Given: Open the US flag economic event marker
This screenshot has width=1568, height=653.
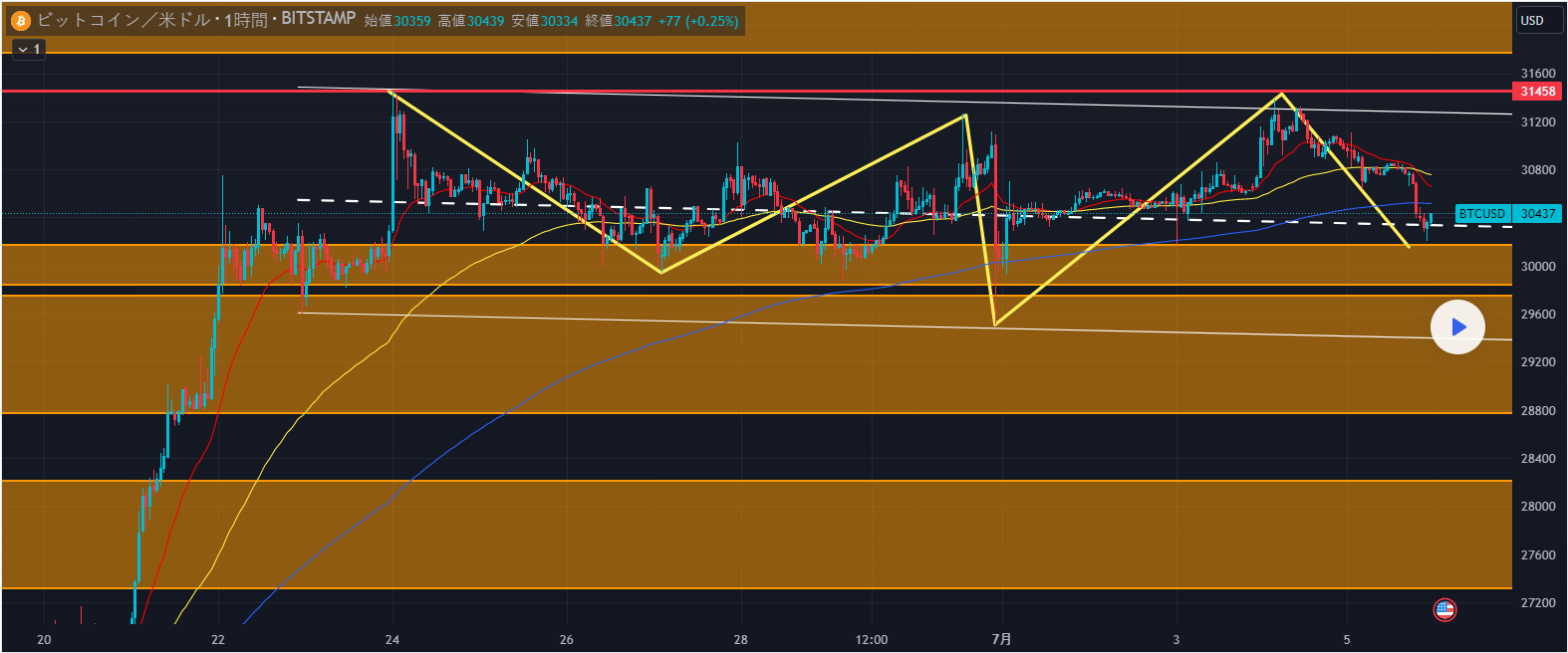Looking at the screenshot, I should [1444, 609].
